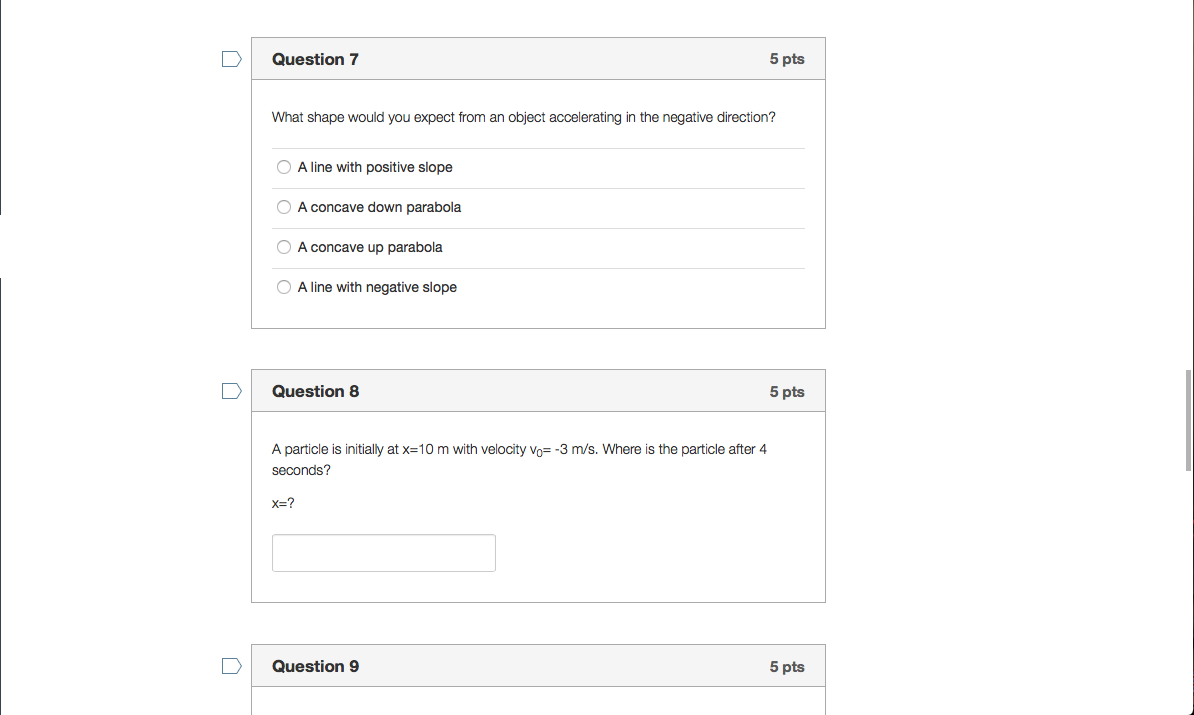Image resolution: width=1194 pixels, height=715 pixels.
Task: Select radio button for positive slope line
Action: pos(284,167)
